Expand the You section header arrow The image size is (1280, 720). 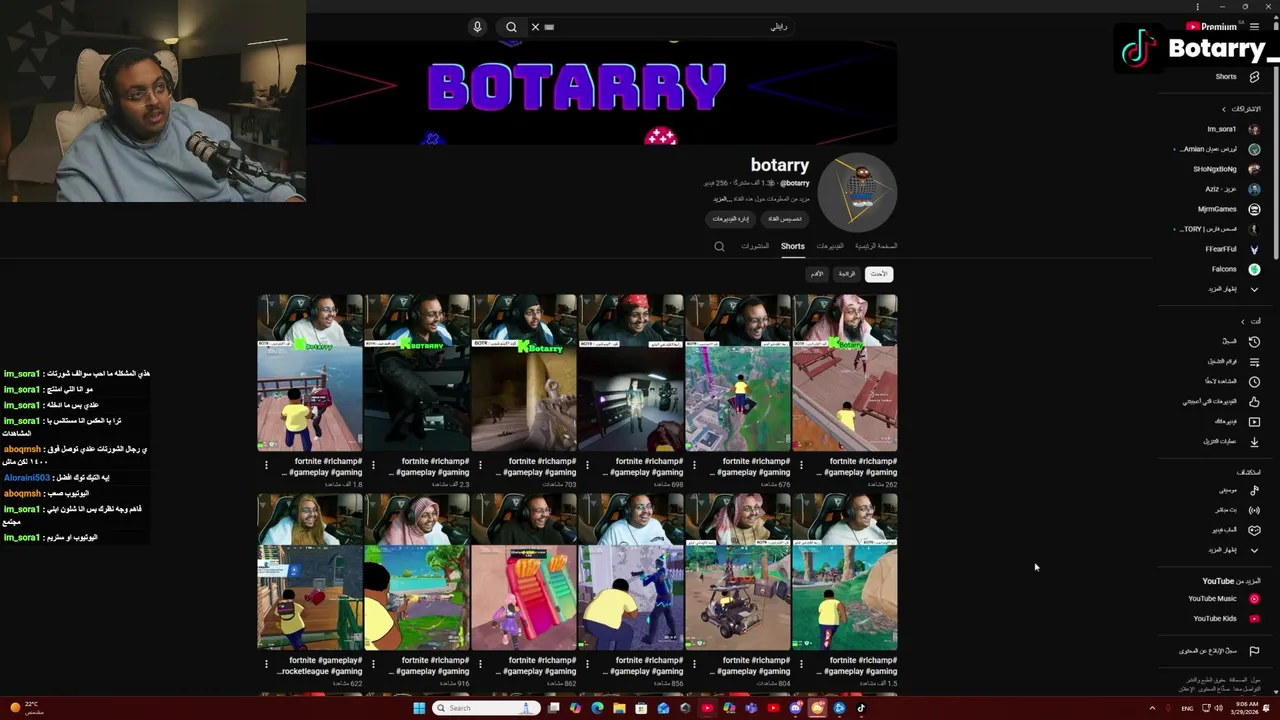click(1243, 321)
